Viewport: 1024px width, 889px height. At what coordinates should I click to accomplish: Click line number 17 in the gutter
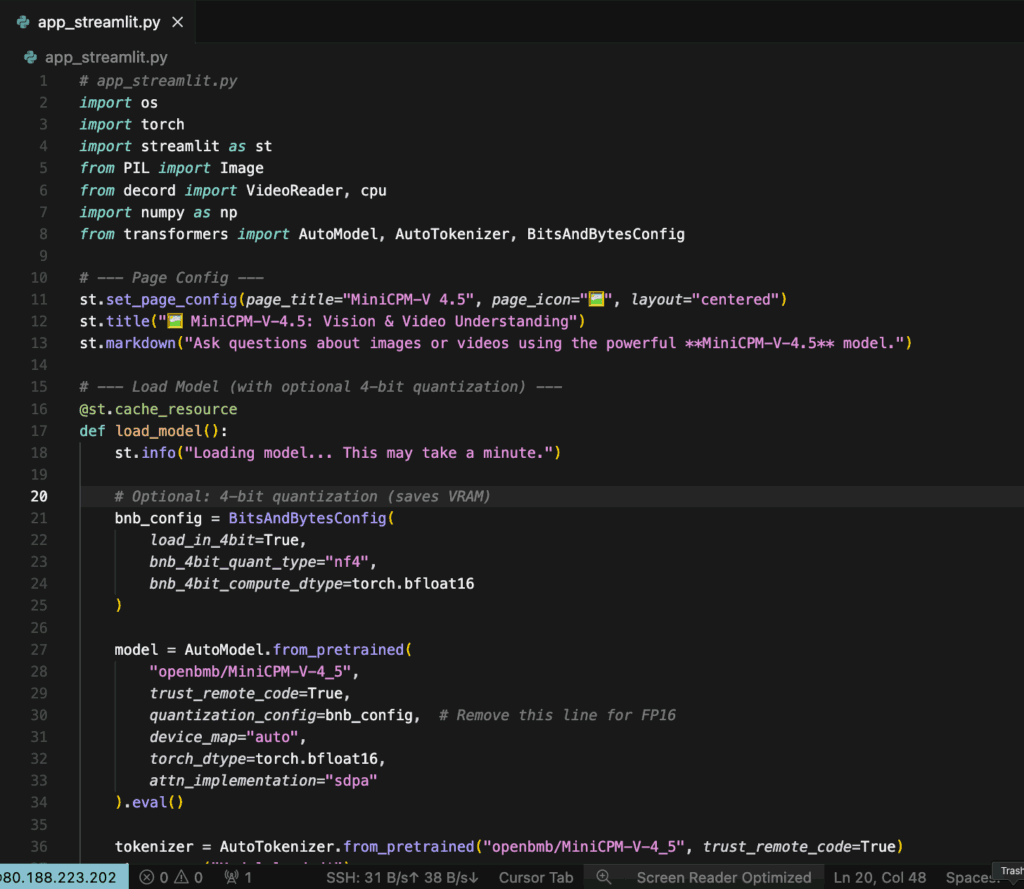tap(39, 430)
